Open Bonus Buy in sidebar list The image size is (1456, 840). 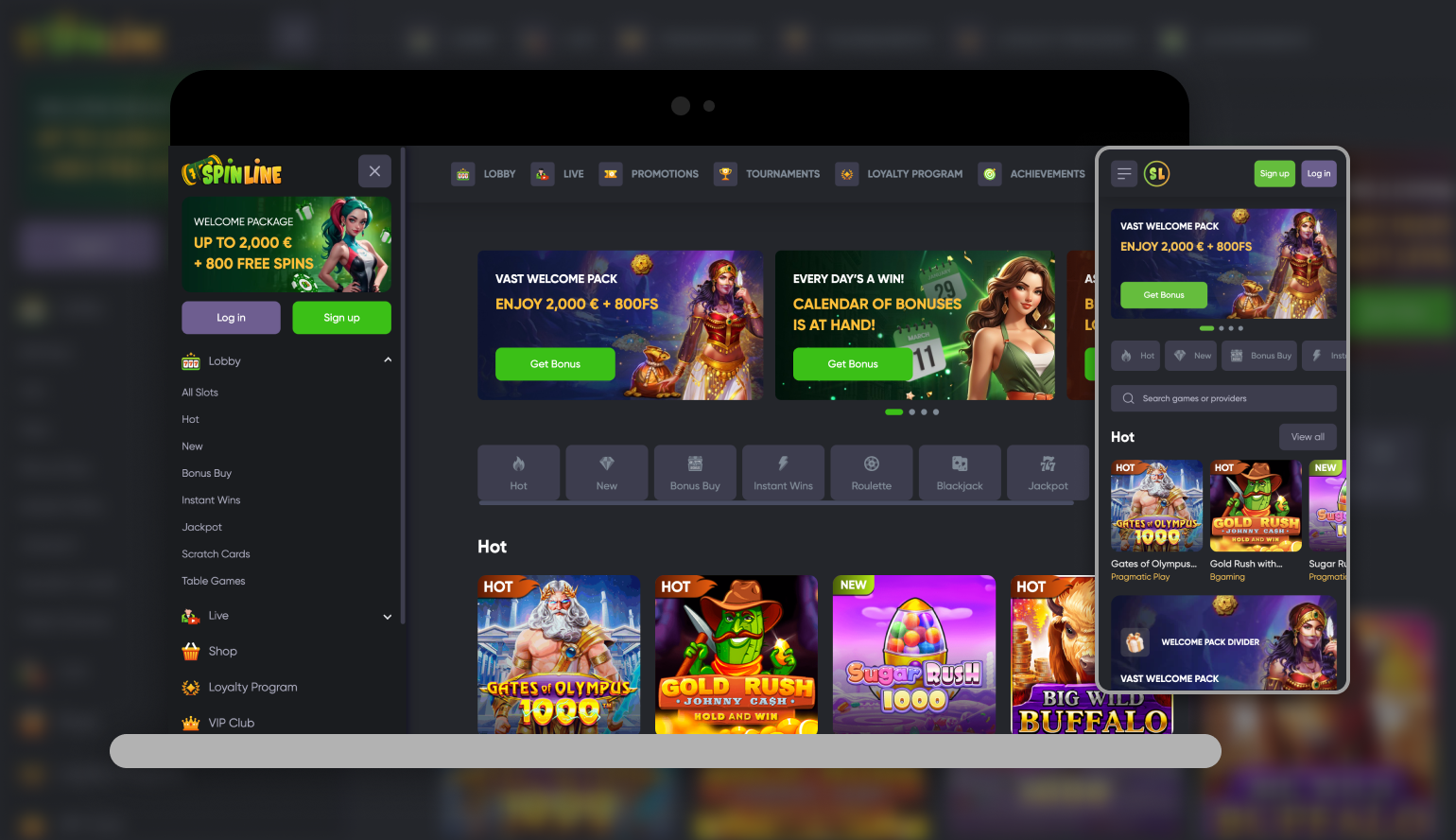click(206, 473)
